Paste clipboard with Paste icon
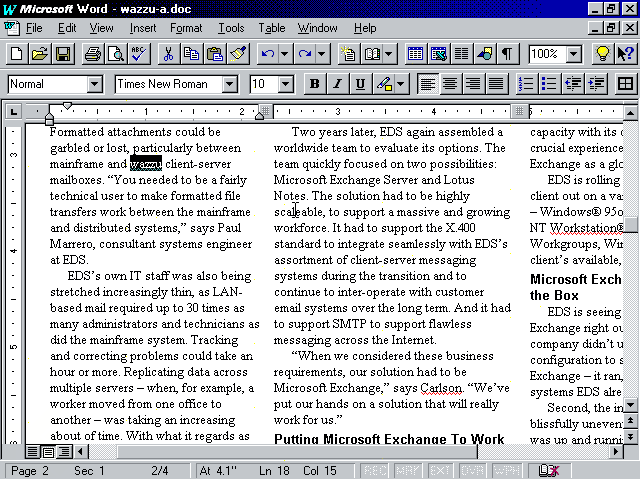Screen dimensions: 640x480 click(x=215, y=54)
